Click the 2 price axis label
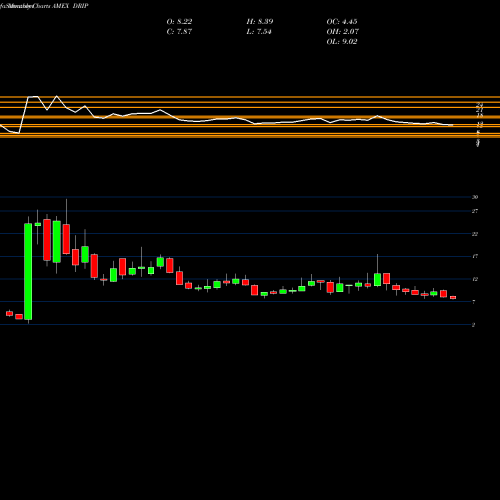The width and height of the screenshot is (500, 500). (474, 325)
